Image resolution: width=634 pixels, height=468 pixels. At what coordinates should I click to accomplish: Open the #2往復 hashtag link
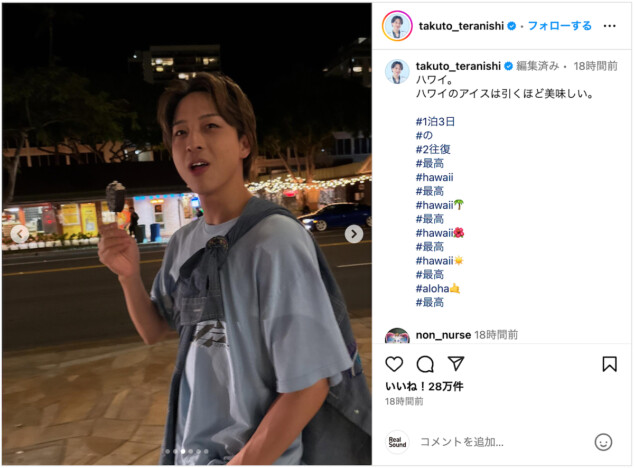(x=433, y=149)
